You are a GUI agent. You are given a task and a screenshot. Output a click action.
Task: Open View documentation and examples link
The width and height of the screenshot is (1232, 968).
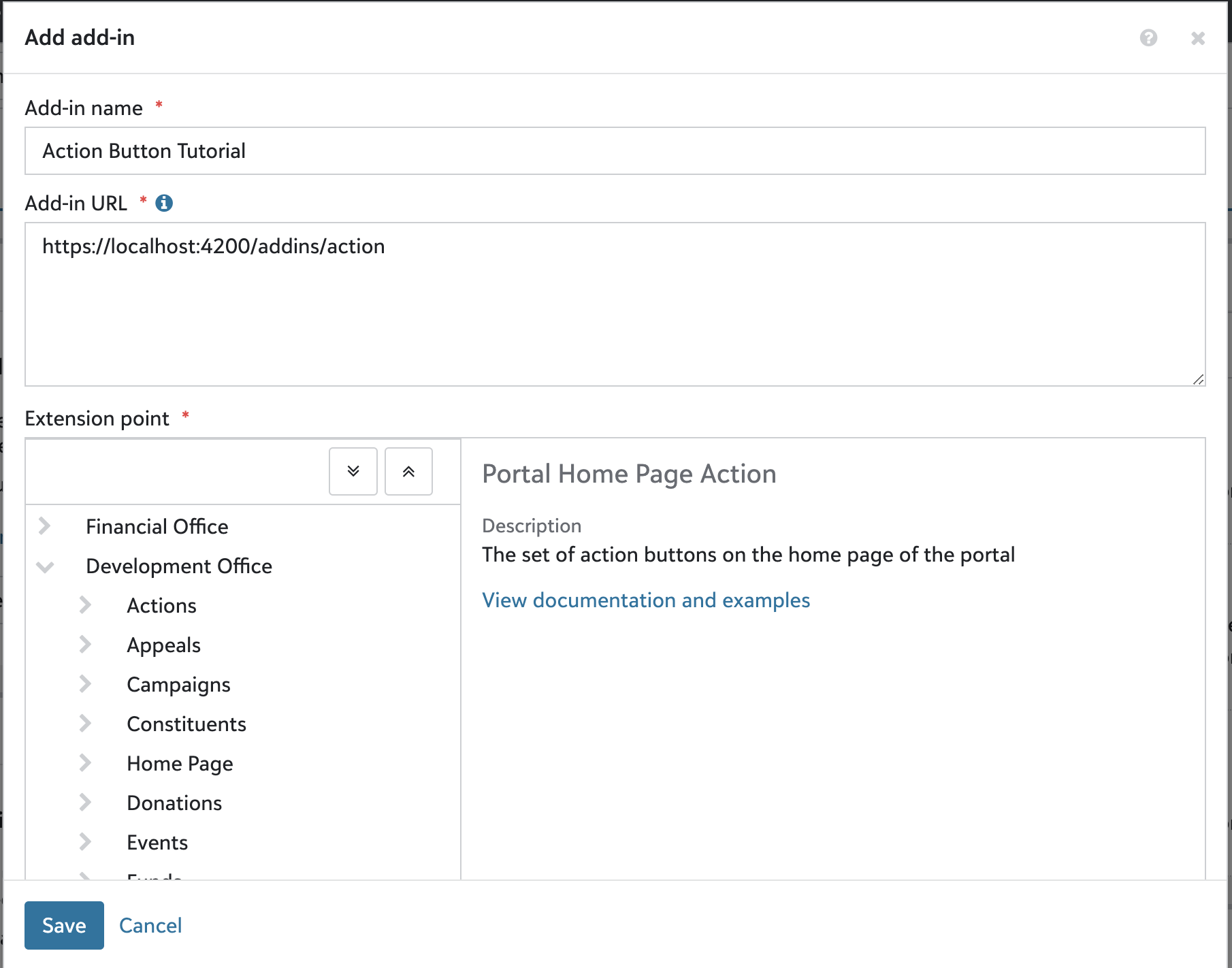coord(645,600)
